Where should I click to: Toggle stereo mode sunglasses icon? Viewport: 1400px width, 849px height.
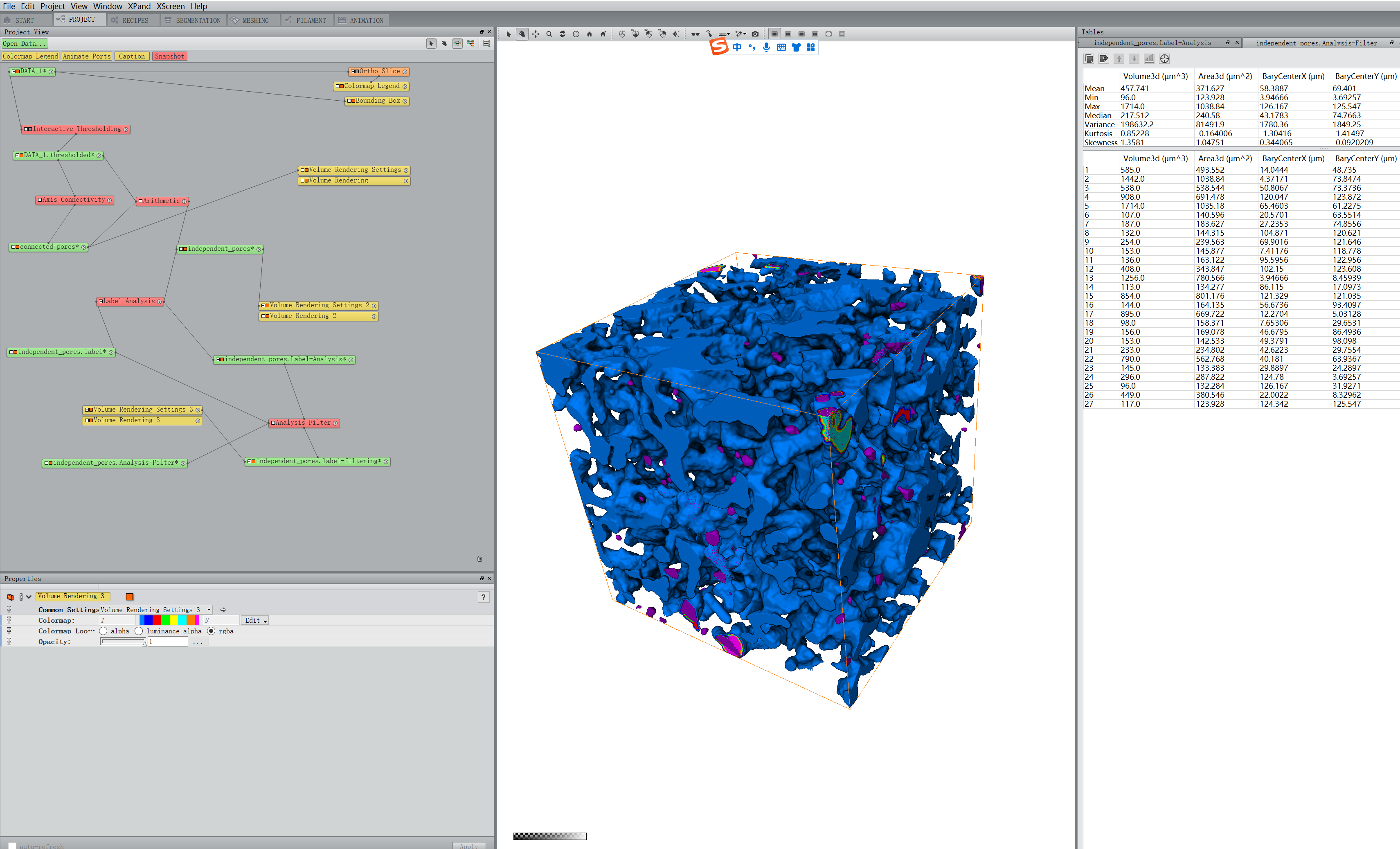coord(695,34)
